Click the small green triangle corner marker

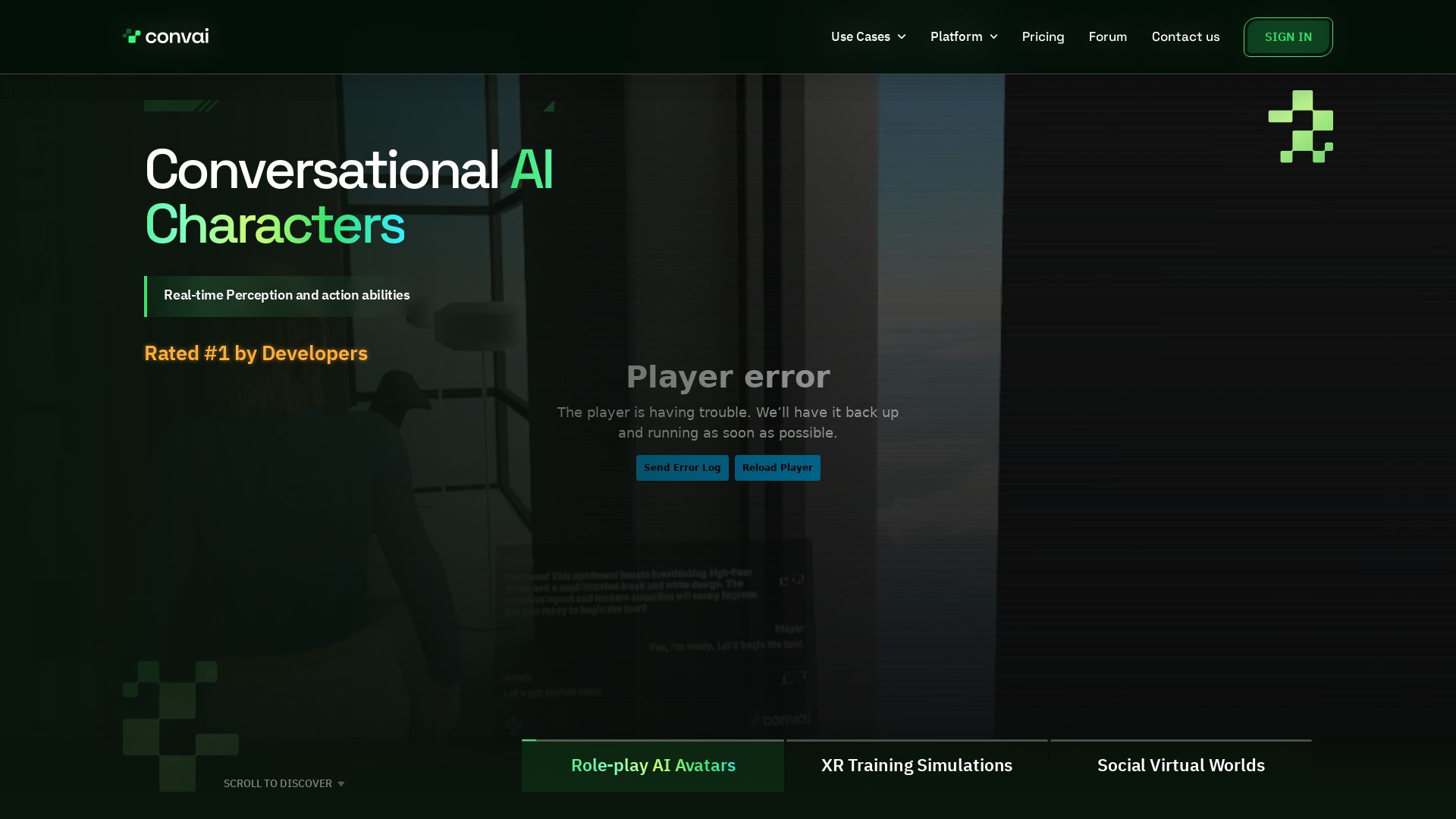(549, 106)
